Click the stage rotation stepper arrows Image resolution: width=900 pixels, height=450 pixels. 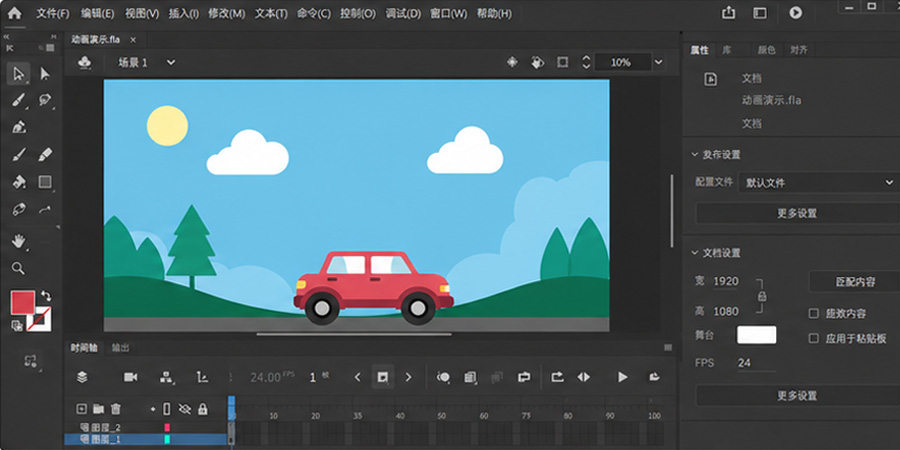[586, 62]
